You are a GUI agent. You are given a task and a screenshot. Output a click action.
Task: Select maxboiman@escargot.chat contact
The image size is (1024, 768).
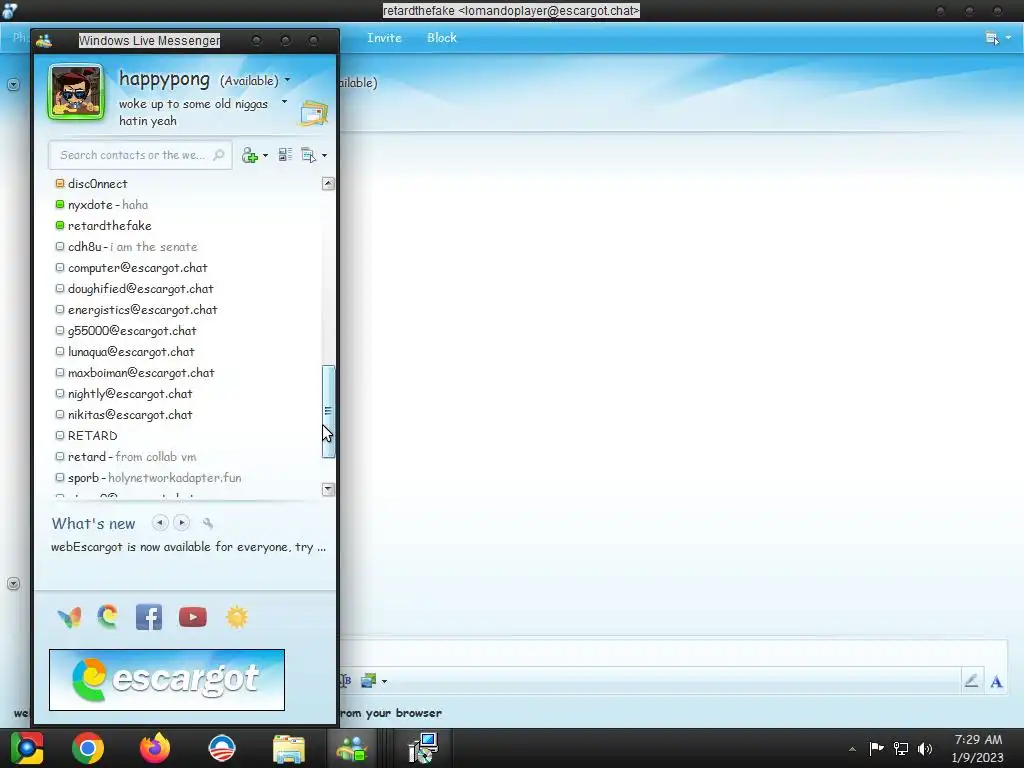pos(135,372)
